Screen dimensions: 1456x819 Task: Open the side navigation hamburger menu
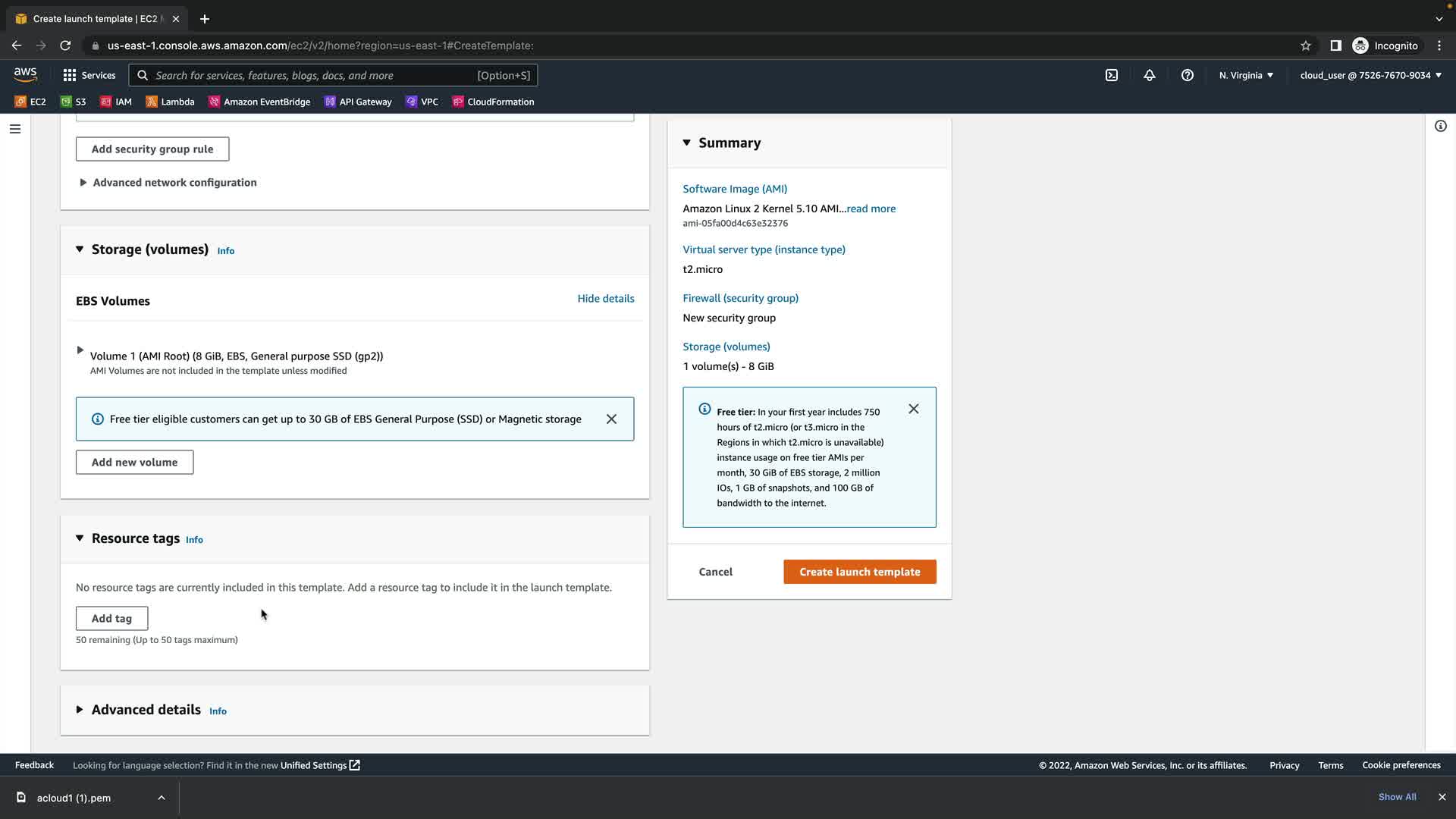pos(15,129)
